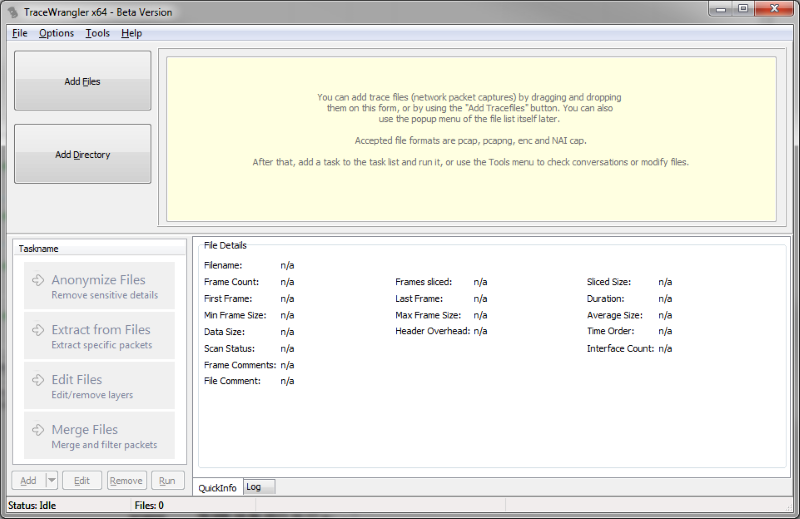
Task: Click the Taskname column header
Action: tap(99, 249)
